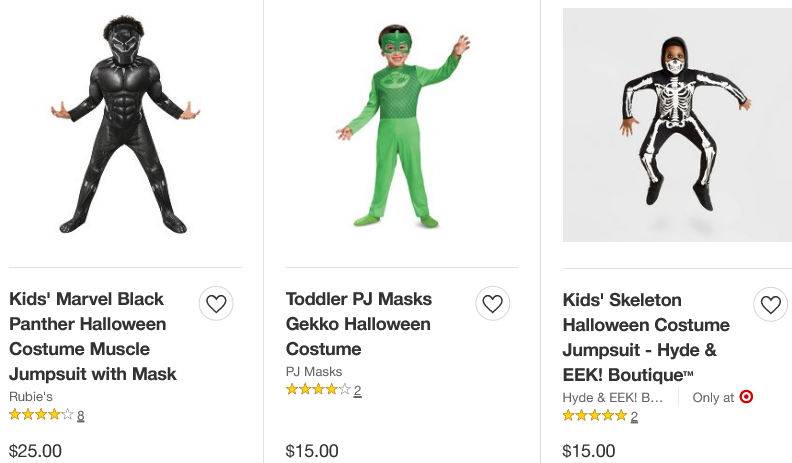Open Toddler PJ Masks Gekko costume title
The width and height of the screenshot is (792, 463).
pyautogui.click(x=358, y=323)
